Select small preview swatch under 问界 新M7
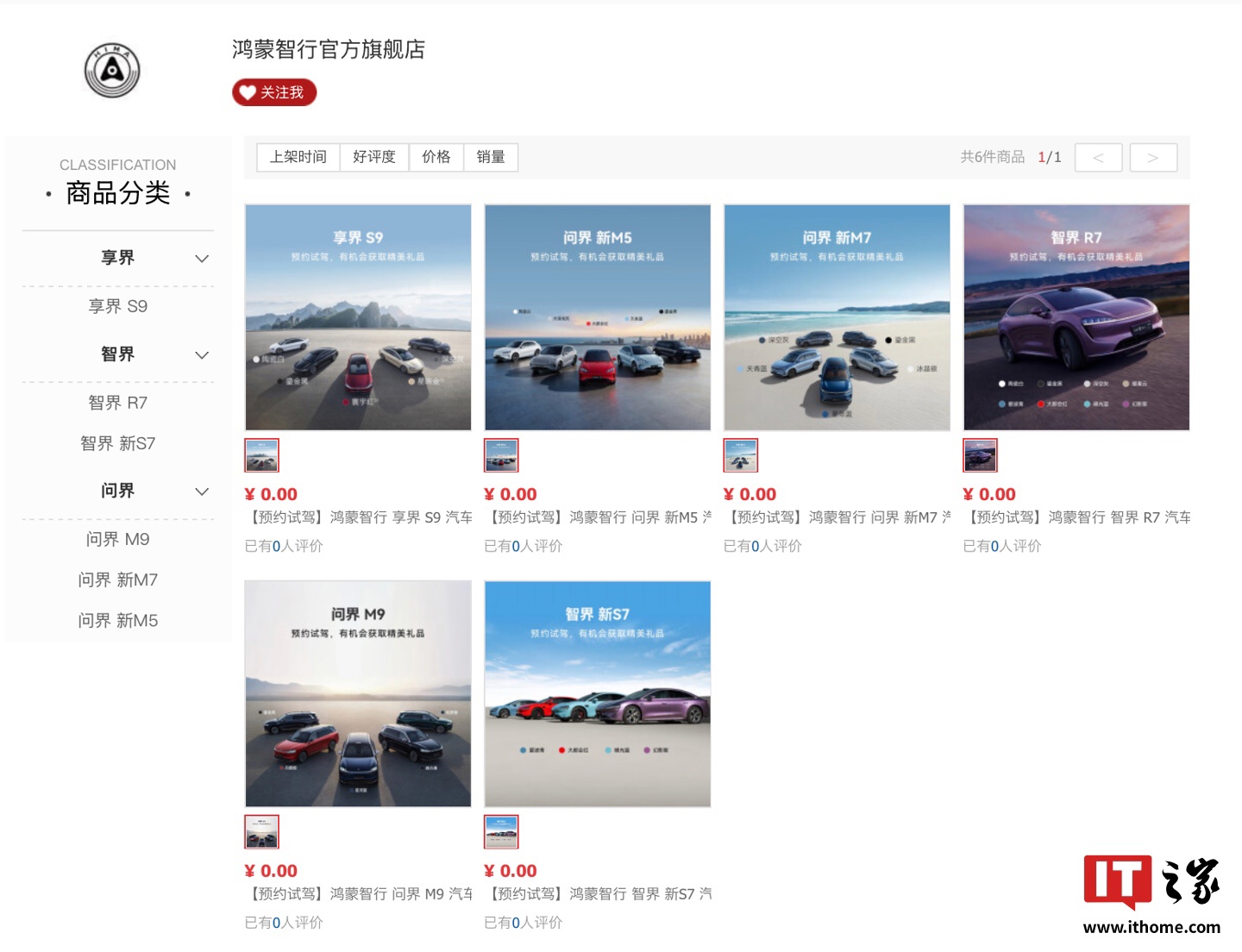Image resolution: width=1242 pixels, height=952 pixels. (x=741, y=455)
